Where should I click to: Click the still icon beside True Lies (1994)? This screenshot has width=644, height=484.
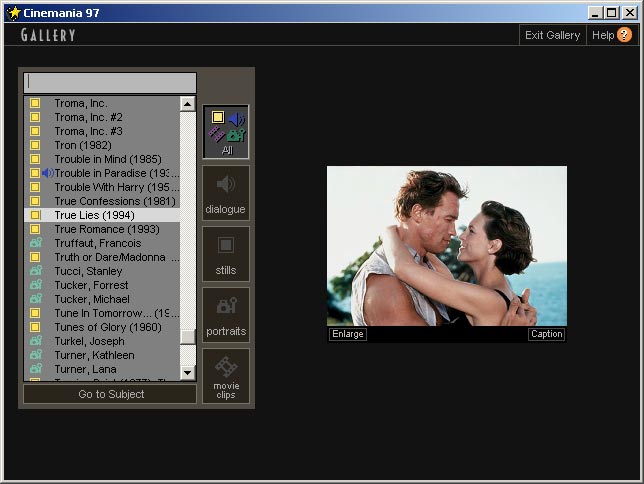(35, 215)
